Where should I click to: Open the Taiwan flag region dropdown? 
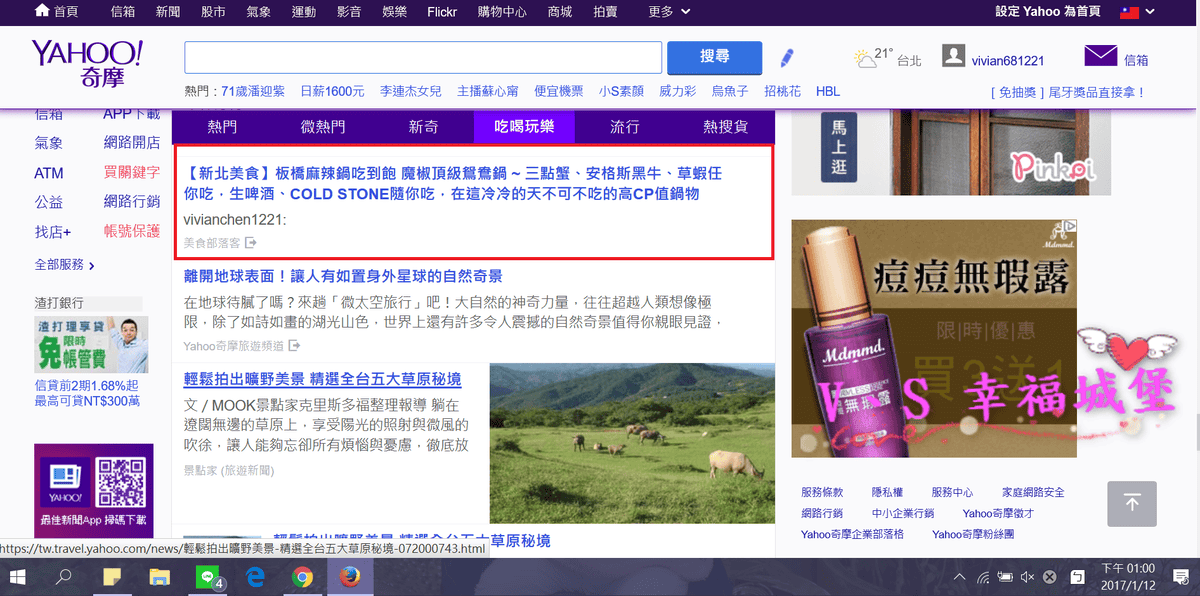[x=1136, y=12]
